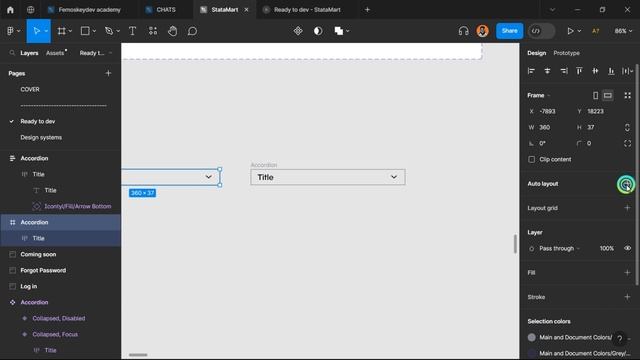Align top in Design panel
This screenshot has width=640, height=360.
pyautogui.click(x=579, y=71)
